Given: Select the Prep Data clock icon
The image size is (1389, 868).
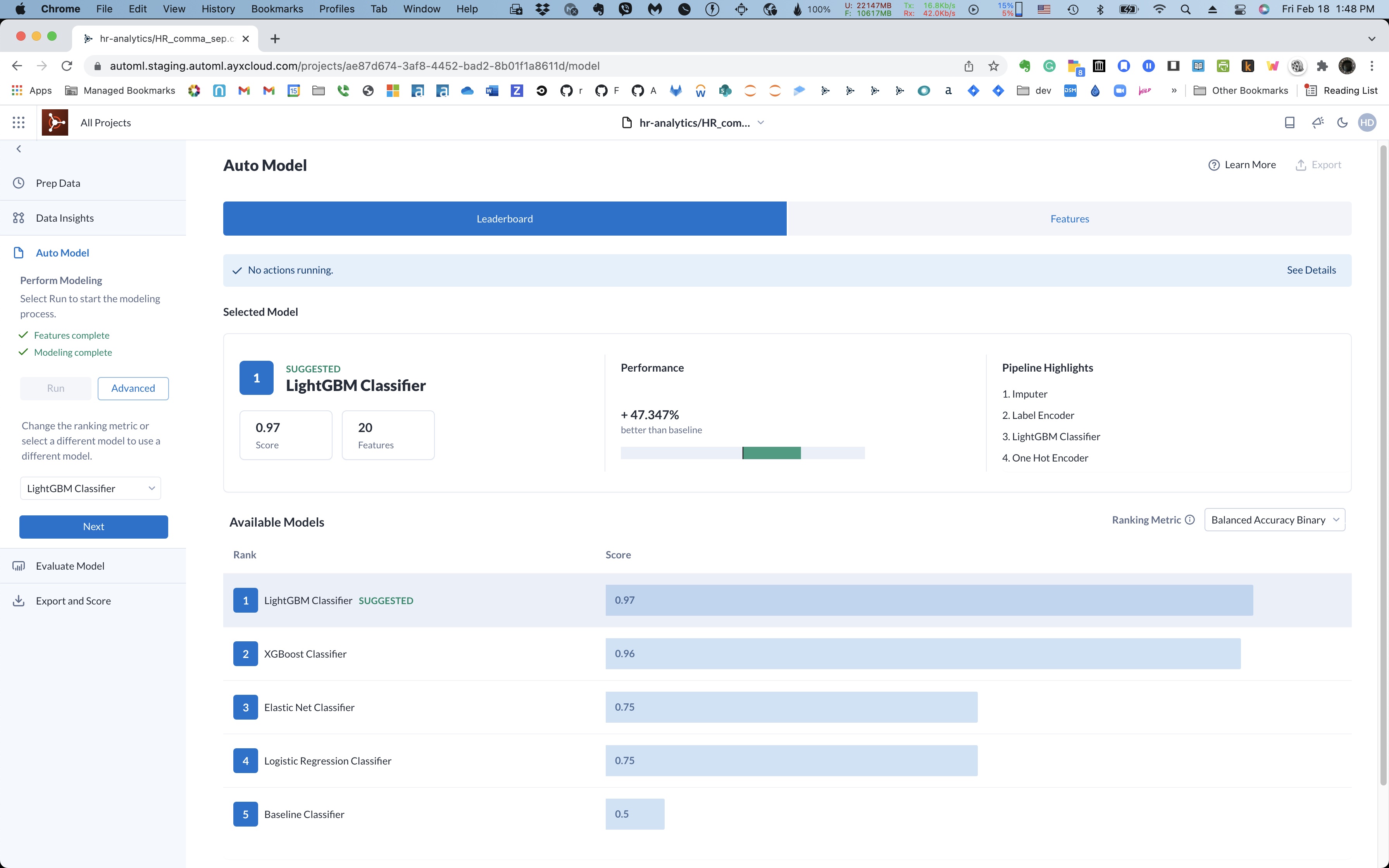Looking at the screenshot, I should (x=19, y=183).
